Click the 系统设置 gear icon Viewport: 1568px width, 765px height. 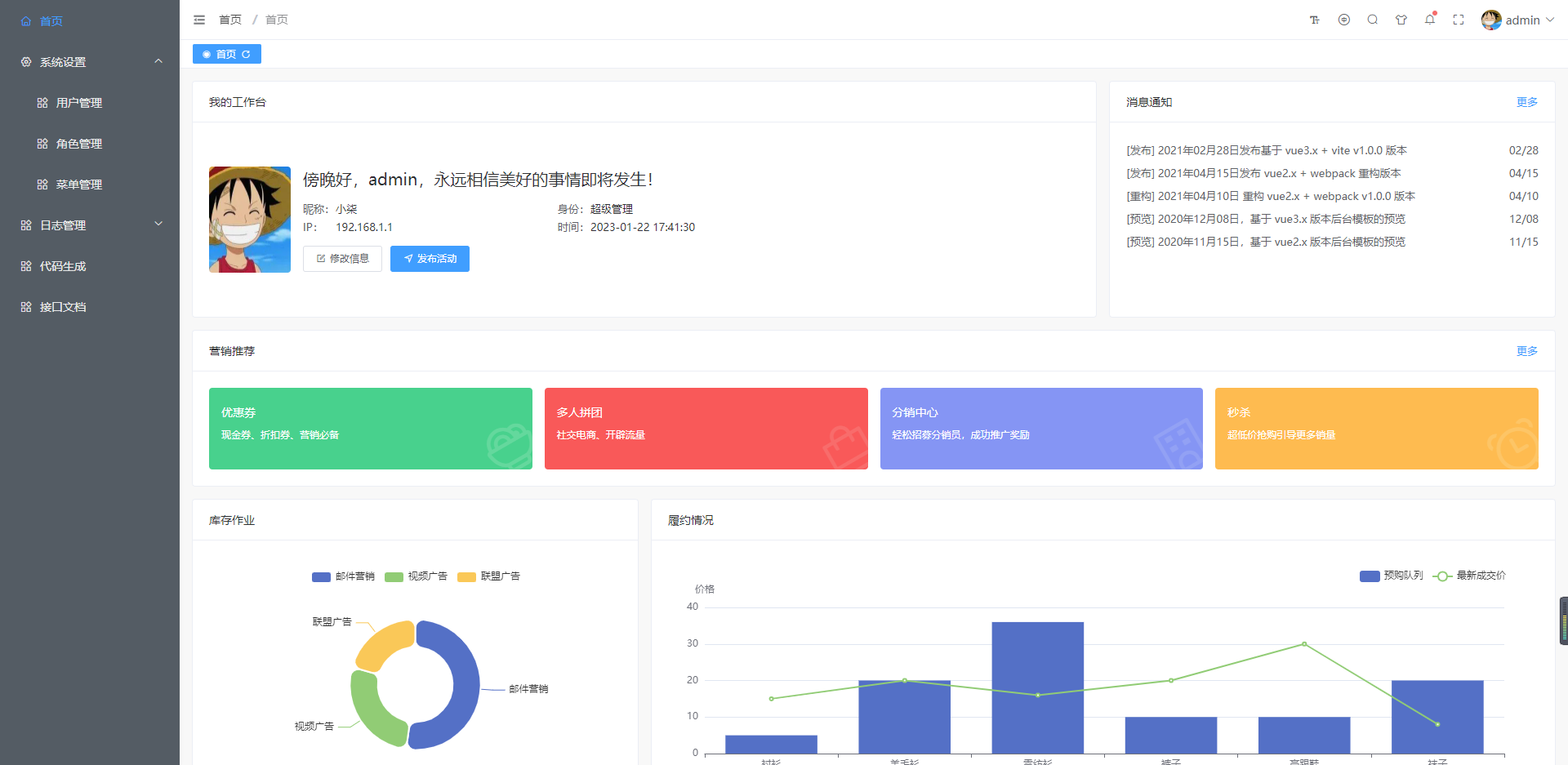26,62
